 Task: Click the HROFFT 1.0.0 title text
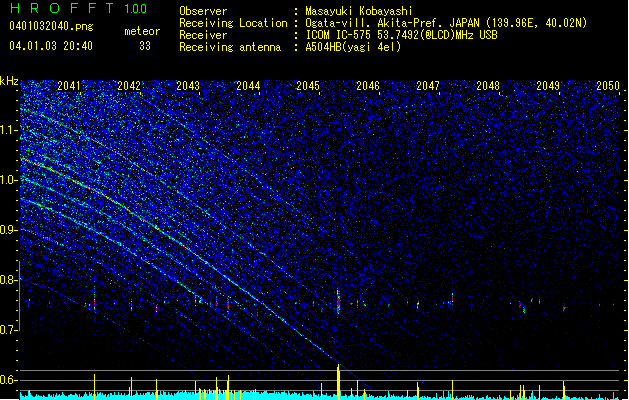coord(78,8)
